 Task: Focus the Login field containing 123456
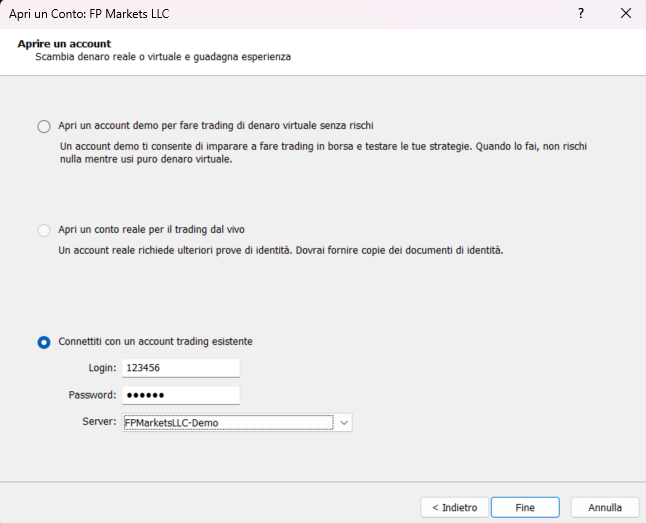(x=180, y=368)
